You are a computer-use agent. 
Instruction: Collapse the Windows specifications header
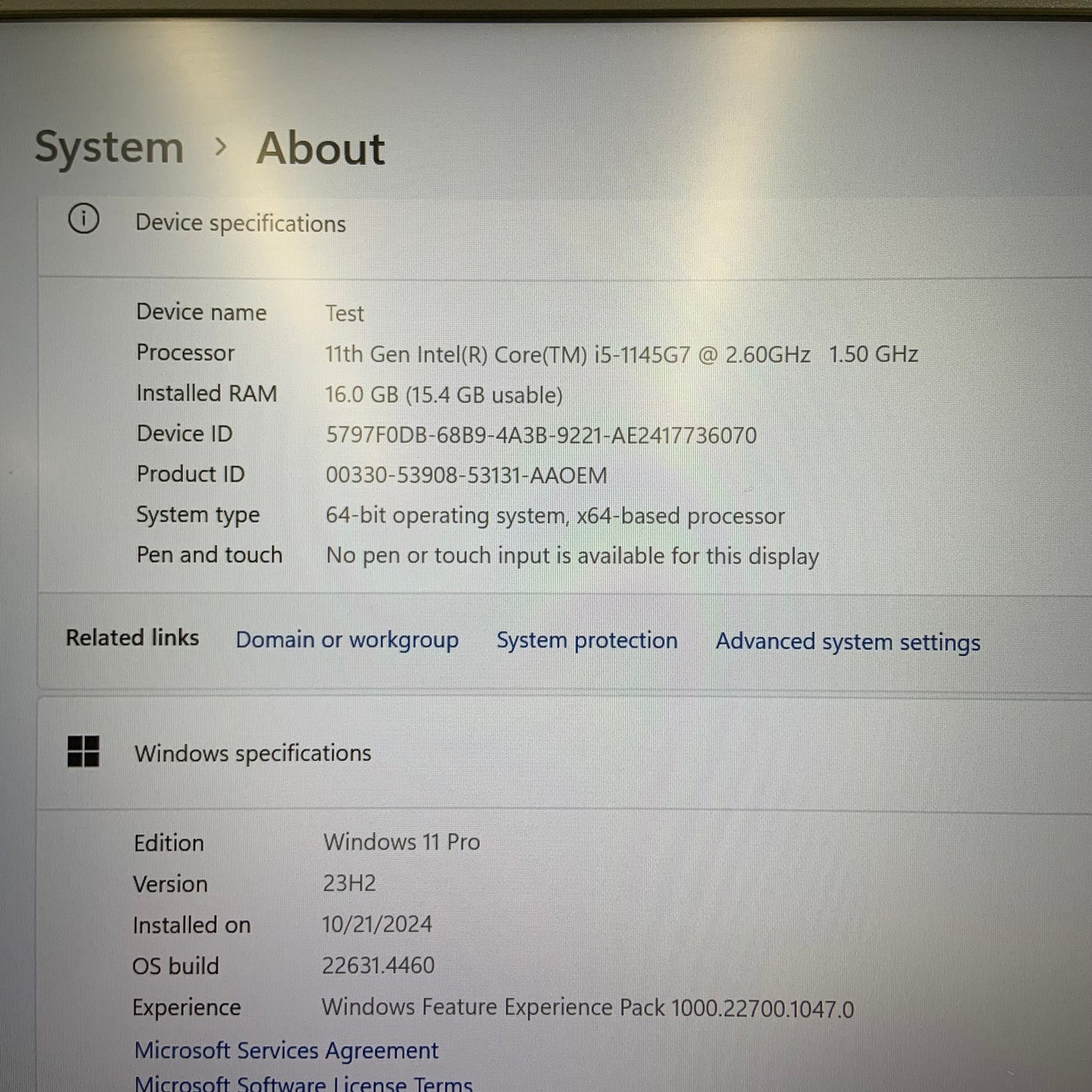pyautogui.click(x=565, y=753)
